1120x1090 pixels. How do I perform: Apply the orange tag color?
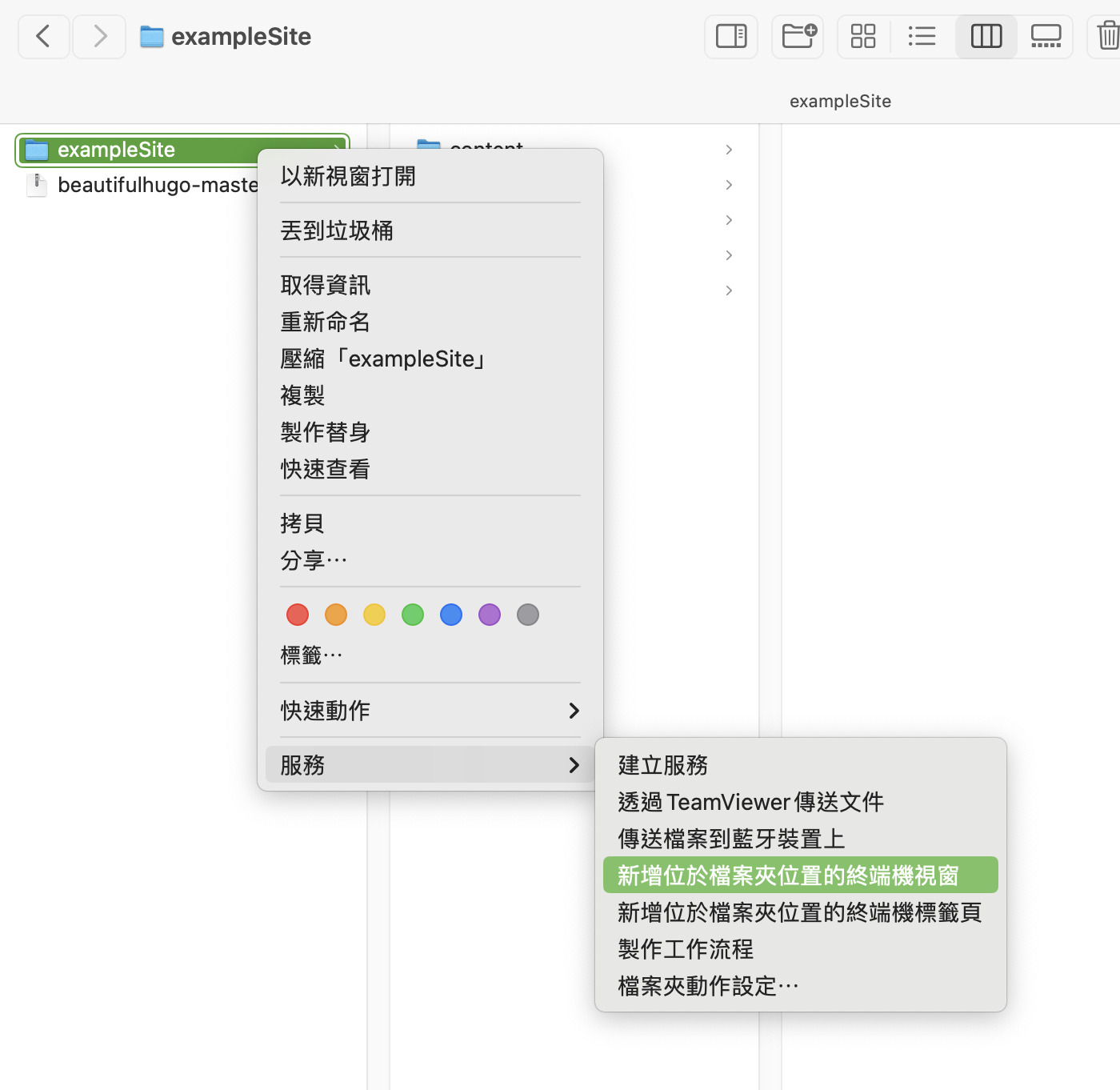336,615
